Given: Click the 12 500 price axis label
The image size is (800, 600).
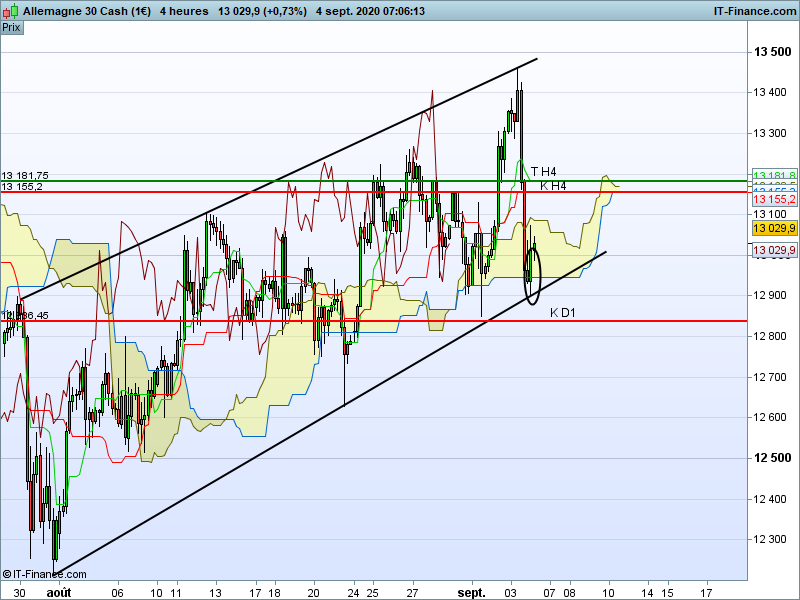Looking at the screenshot, I should click(x=772, y=458).
